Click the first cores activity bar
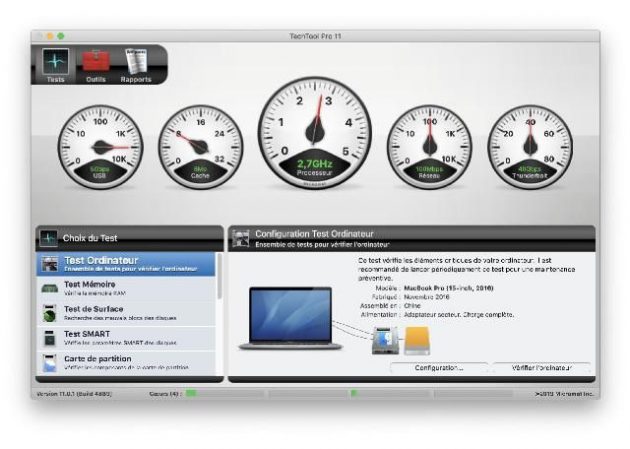 tap(224, 394)
